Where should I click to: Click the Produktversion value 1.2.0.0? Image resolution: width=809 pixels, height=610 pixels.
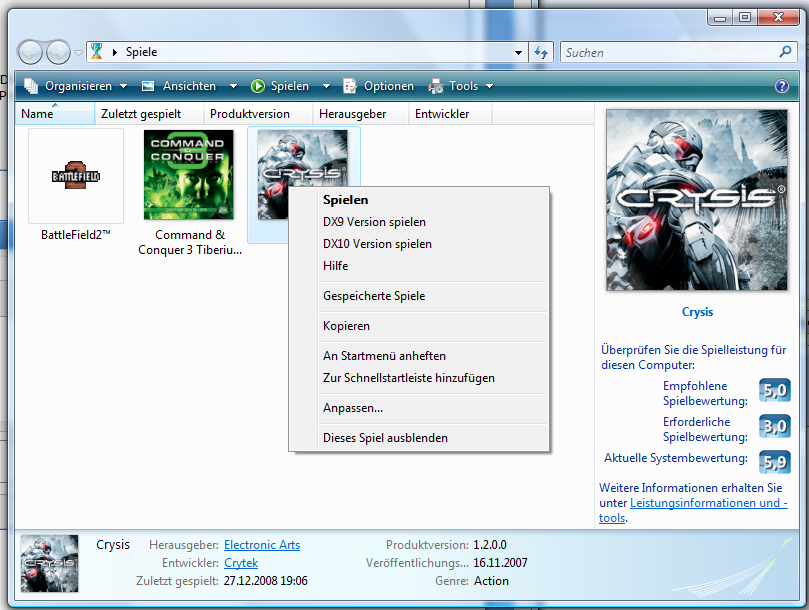(490, 545)
